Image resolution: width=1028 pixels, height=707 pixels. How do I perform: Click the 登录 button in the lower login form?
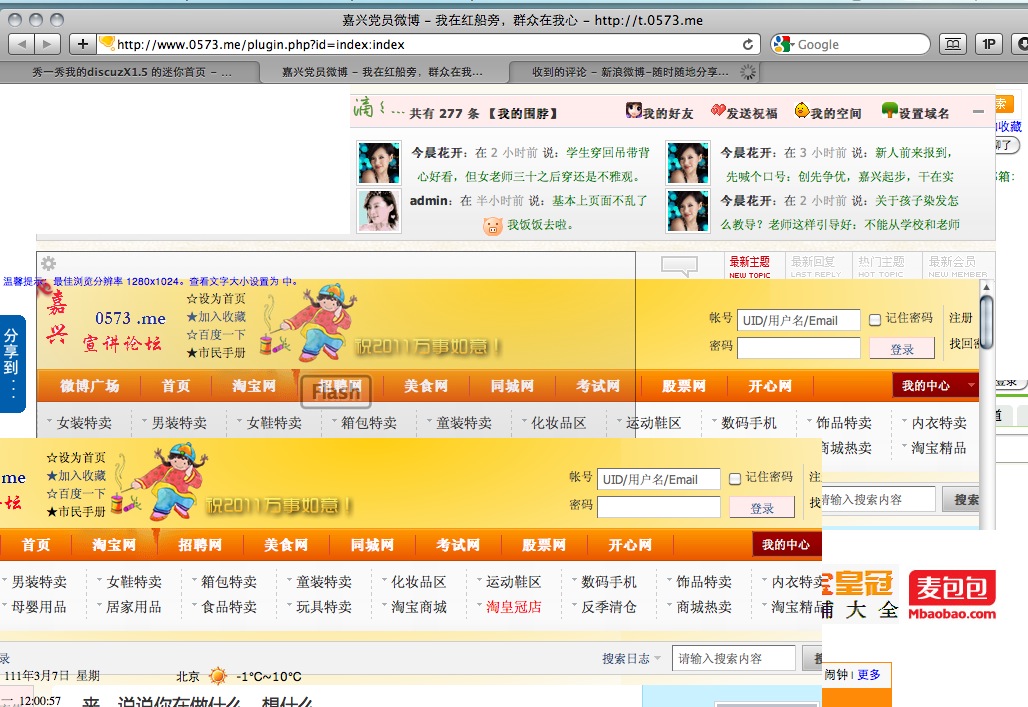coord(762,508)
